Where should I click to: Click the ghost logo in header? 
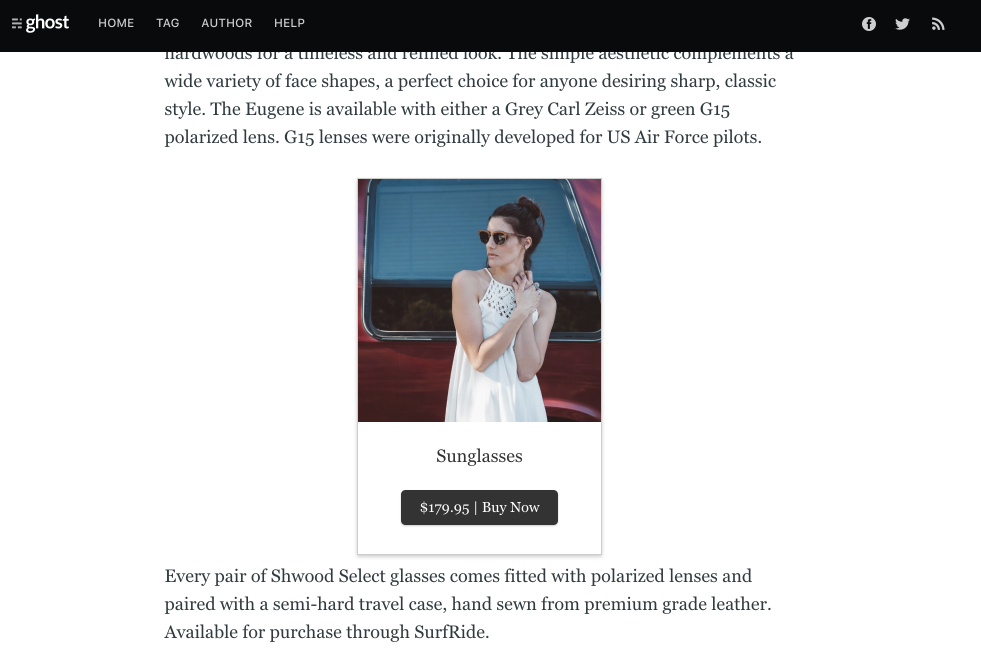pos(40,23)
